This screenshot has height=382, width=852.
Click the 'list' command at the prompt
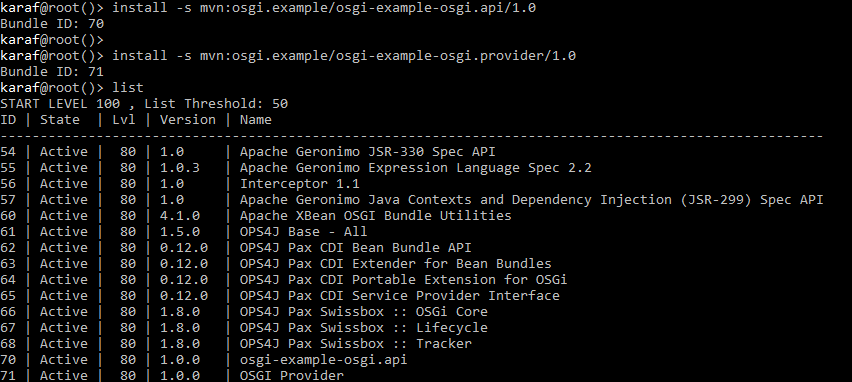click(x=128, y=87)
